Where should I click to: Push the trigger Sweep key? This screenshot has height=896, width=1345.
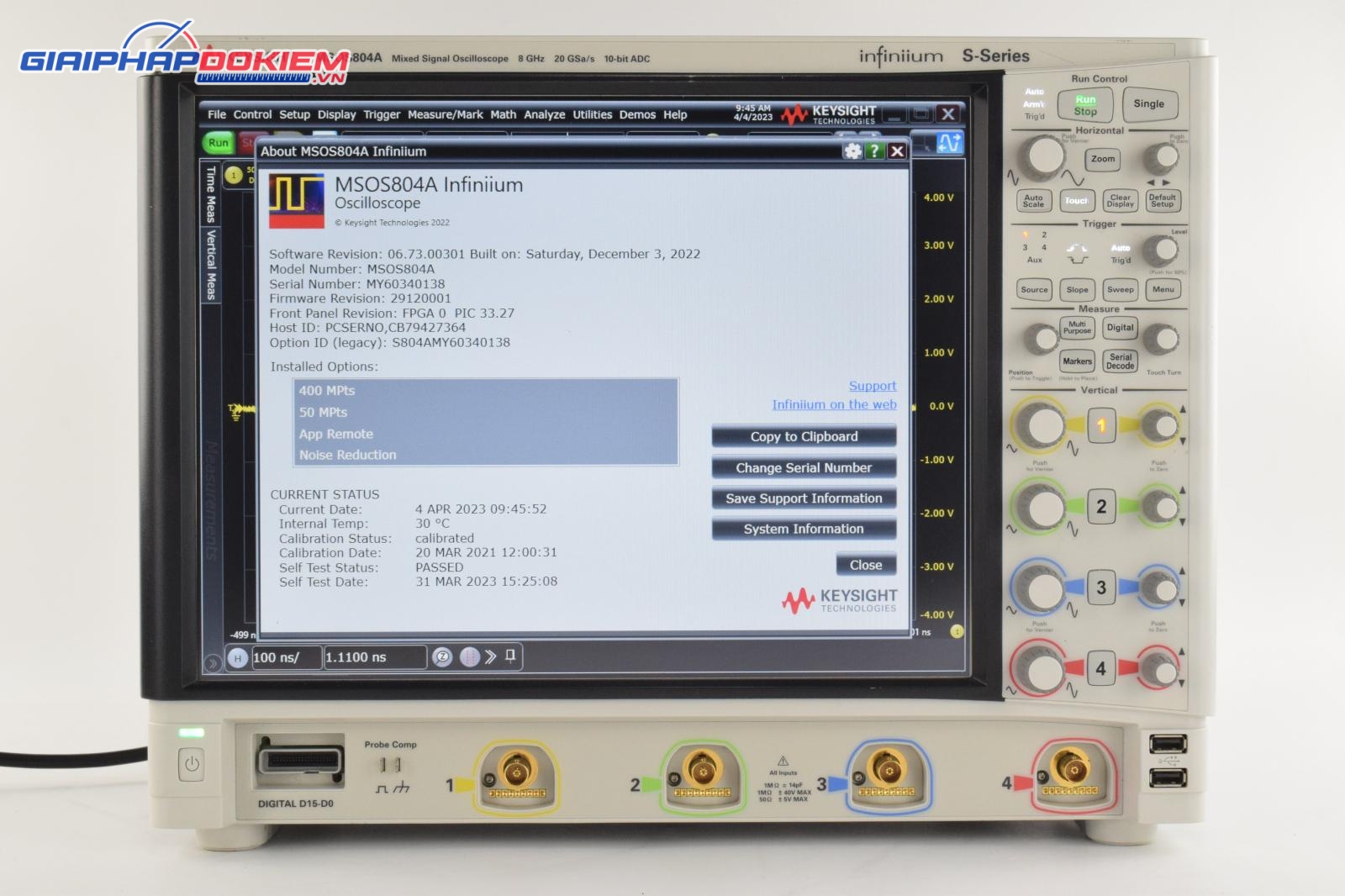click(1121, 290)
